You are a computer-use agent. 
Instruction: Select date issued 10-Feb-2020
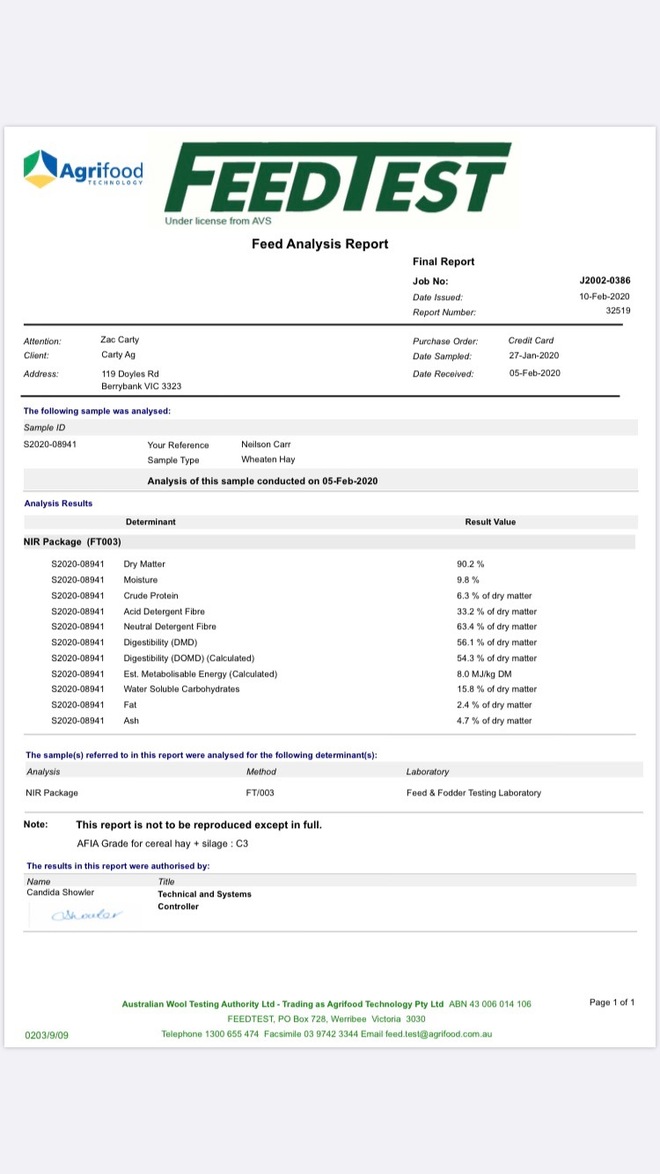[606, 296]
